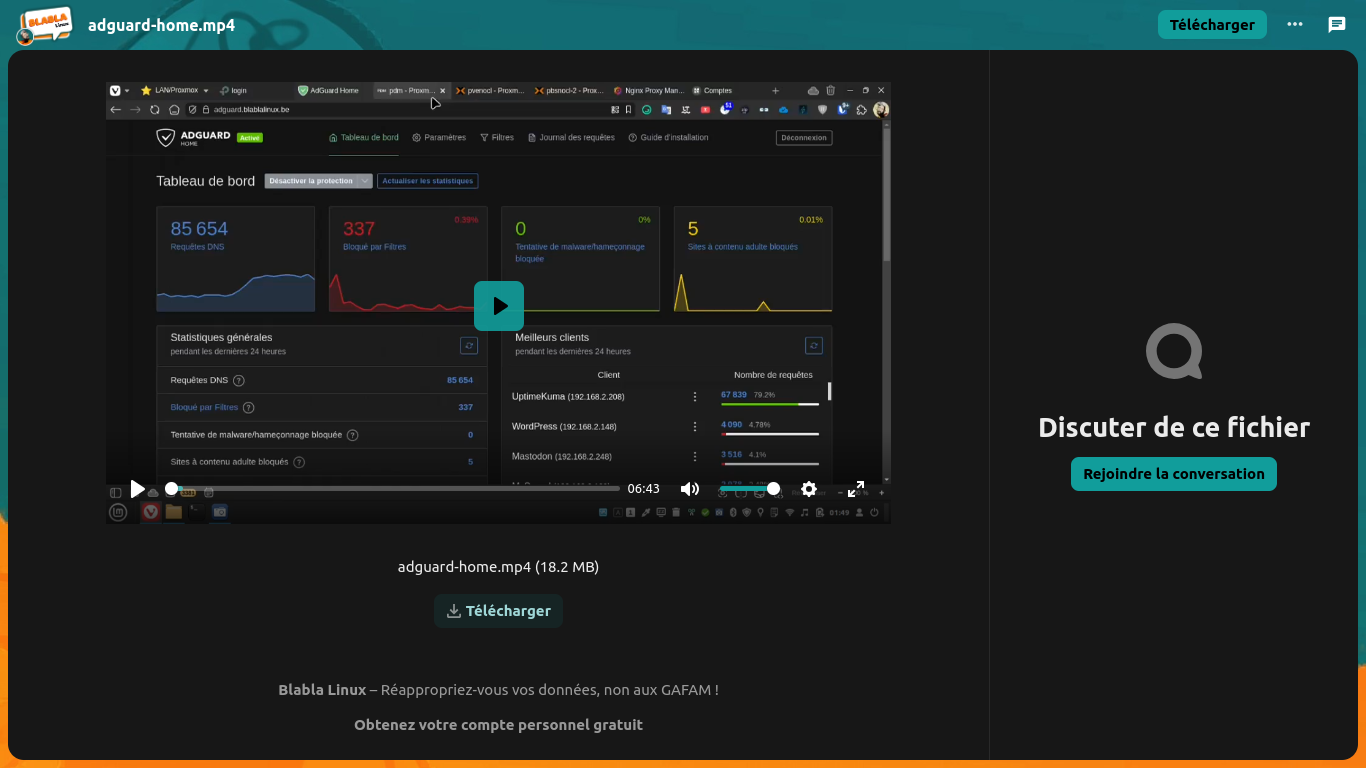The width and height of the screenshot is (1366, 768).
Task: Enter fullscreen mode for the video
Action: 856,489
